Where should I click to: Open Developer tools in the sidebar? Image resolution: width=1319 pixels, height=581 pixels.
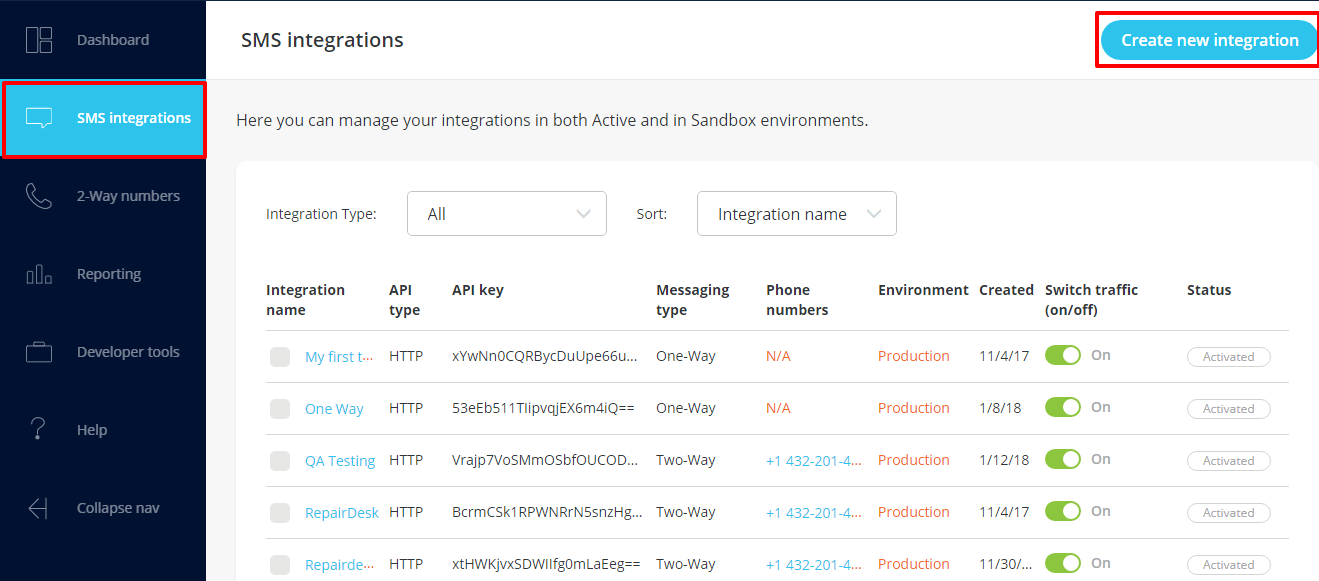tap(103, 352)
